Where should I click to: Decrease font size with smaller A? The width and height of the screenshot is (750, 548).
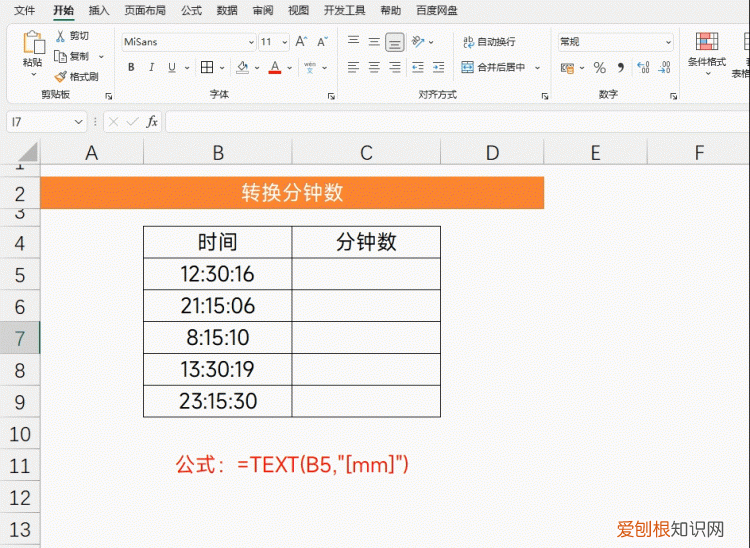323,42
